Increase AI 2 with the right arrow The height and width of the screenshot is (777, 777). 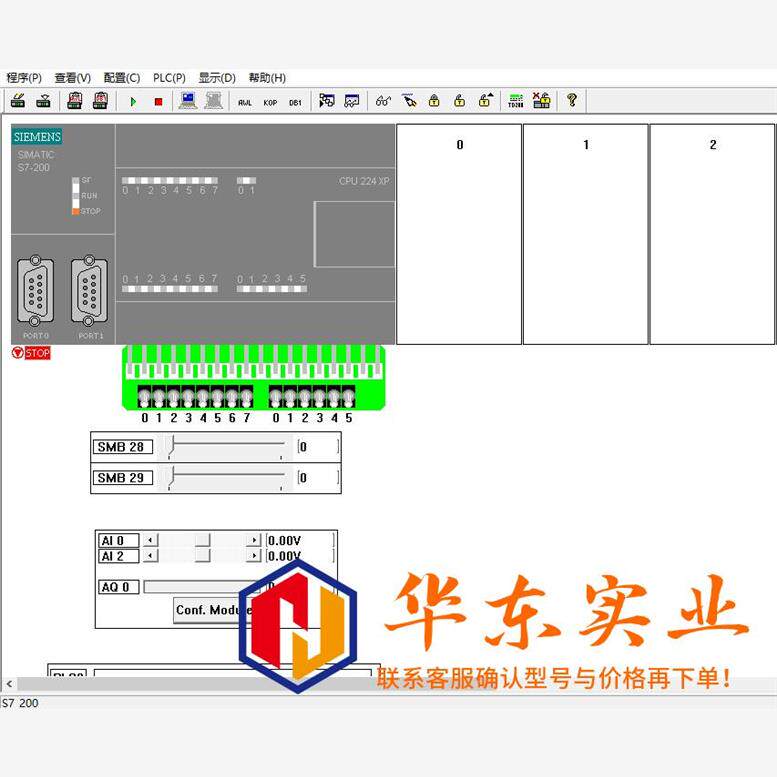254,556
